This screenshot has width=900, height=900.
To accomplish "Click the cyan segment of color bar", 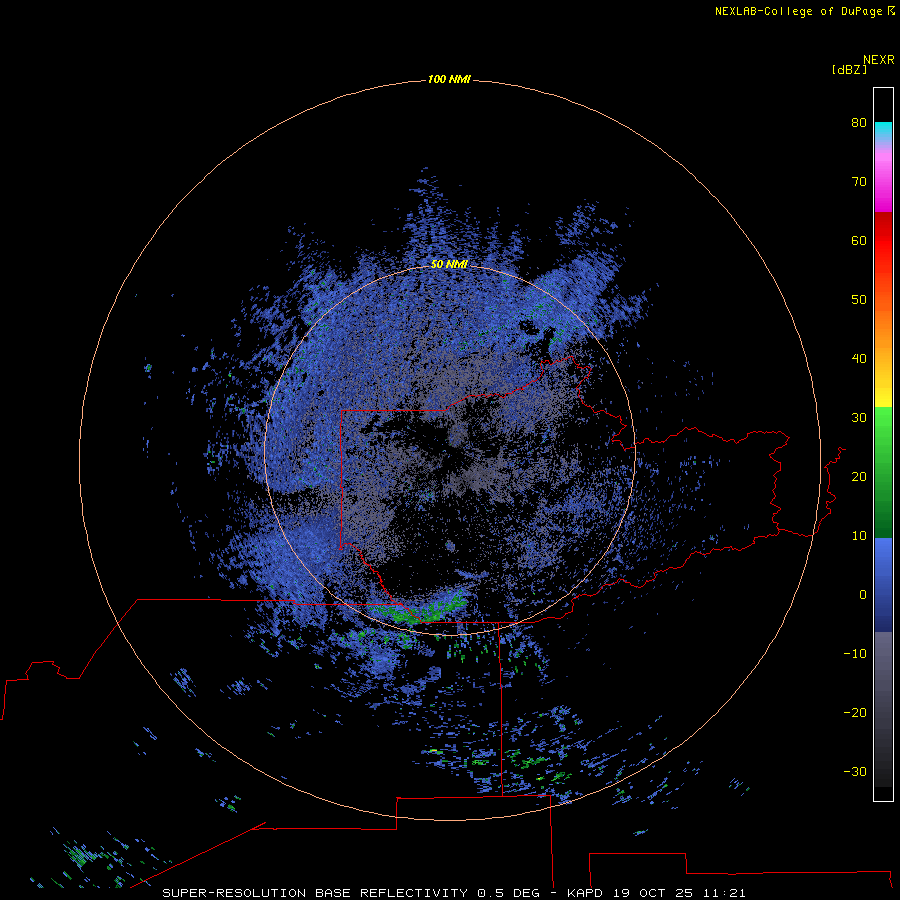I will pyautogui.click(x=883, y=129).
